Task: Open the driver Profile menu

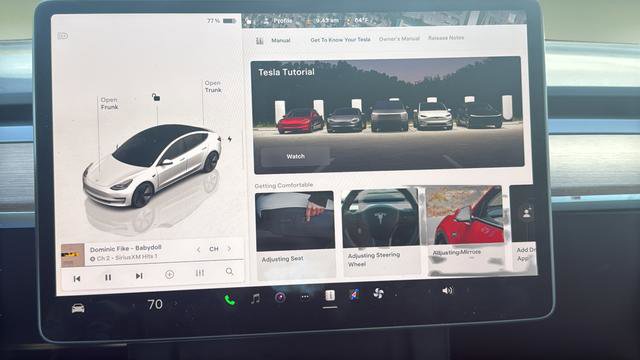Action: [278, 20]
